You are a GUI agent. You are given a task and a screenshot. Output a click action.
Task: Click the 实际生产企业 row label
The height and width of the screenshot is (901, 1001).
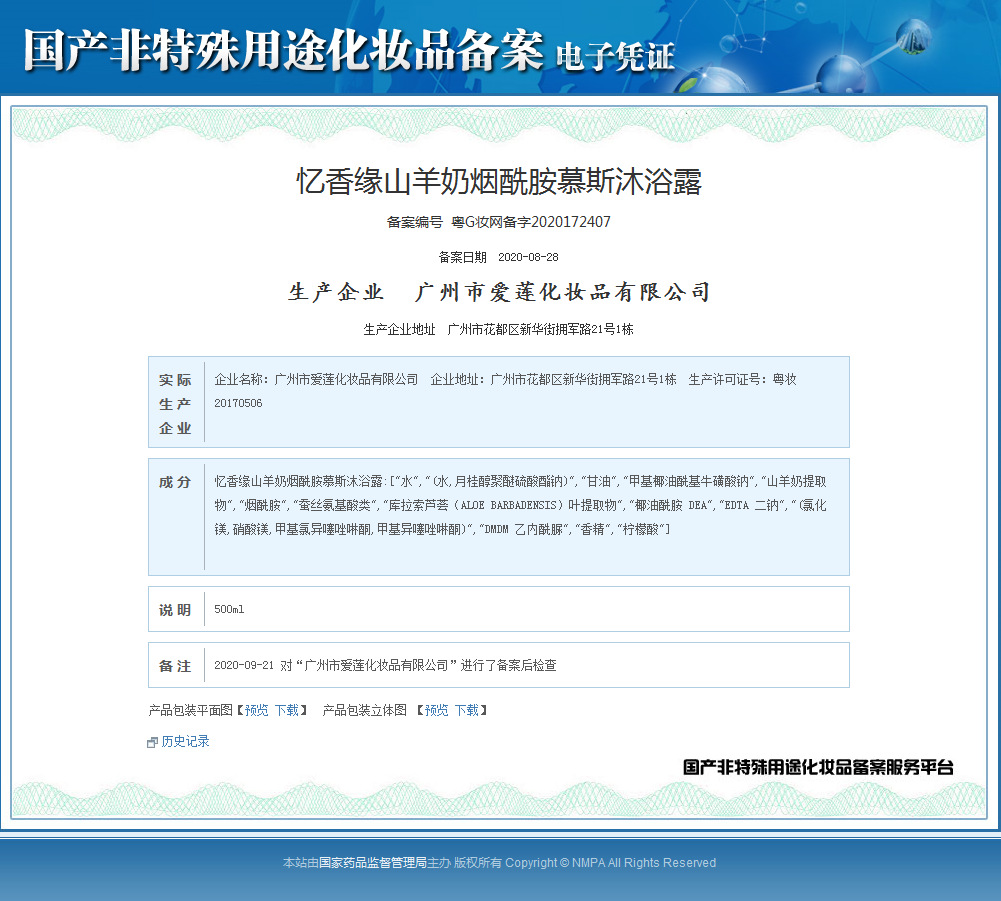pyautogui.click(x=175, y=404)
